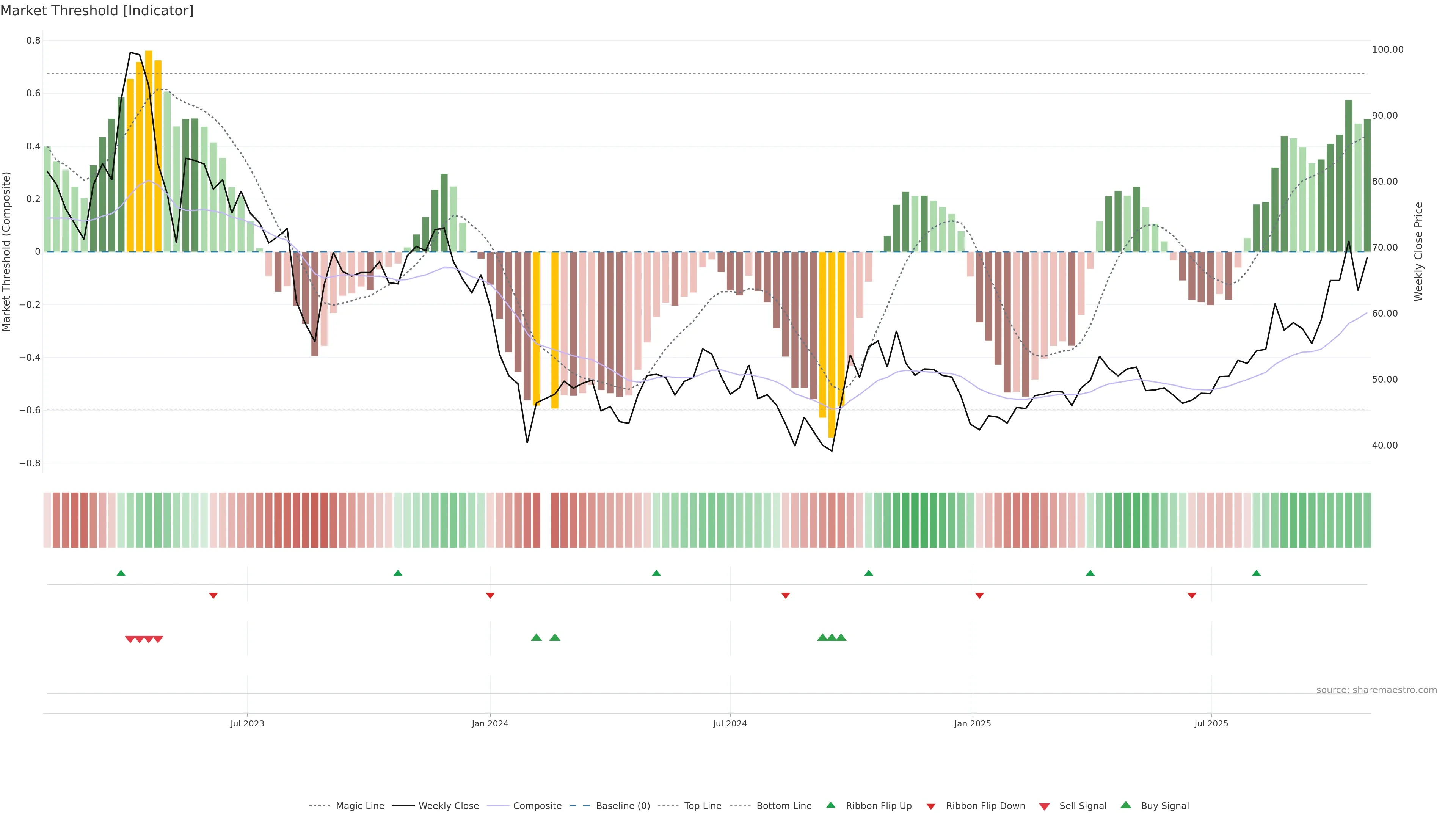Click the Ribbon Flip Down legend triangle
1456x819 pixels.
[931, 806]
